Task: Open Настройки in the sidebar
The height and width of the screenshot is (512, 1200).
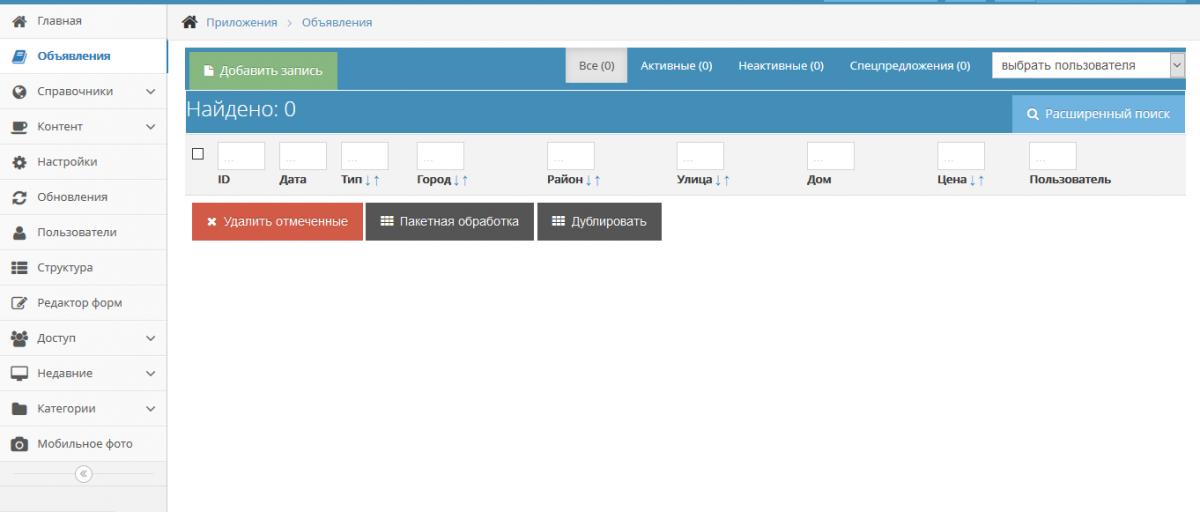Action: tap(84, 162)
